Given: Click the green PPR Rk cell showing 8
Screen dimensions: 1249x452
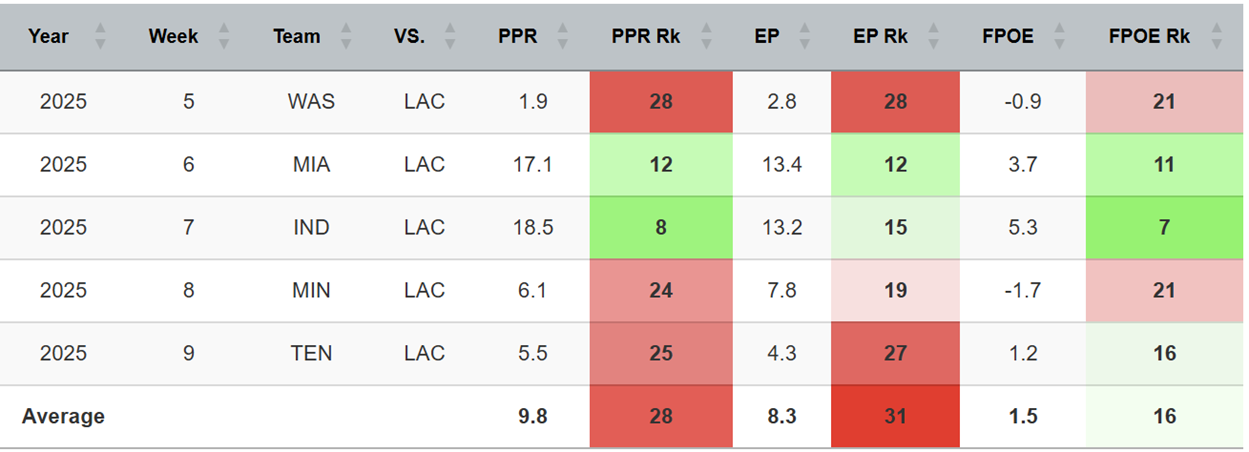Looking at the screenshot, I should (x=661, y=228).
